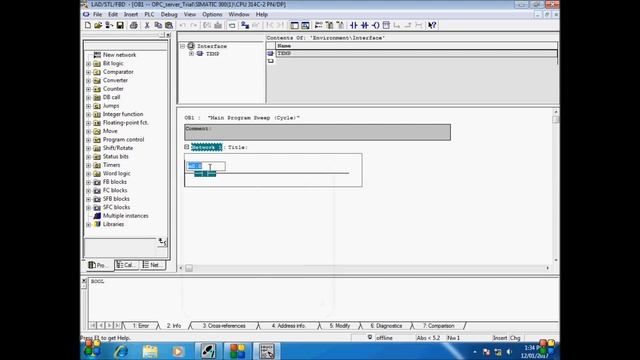Collapse the Interface tree node

click(x=182, y=46)
